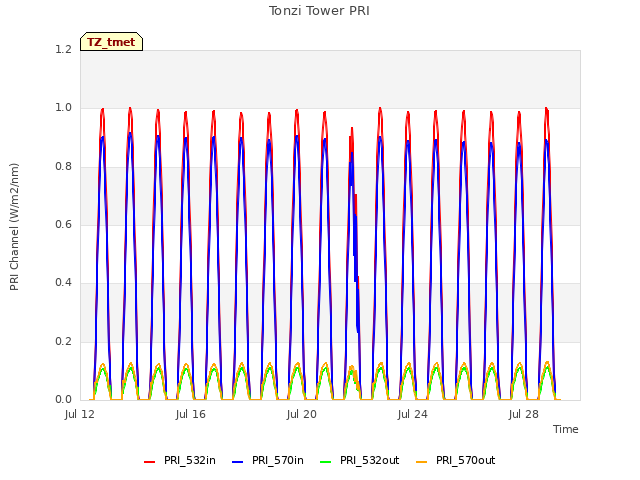This screenshot has width=640, height=480.
Task: Click the TZ_tmet label tag
Action: pyautogui.click(x=111, y=42)
